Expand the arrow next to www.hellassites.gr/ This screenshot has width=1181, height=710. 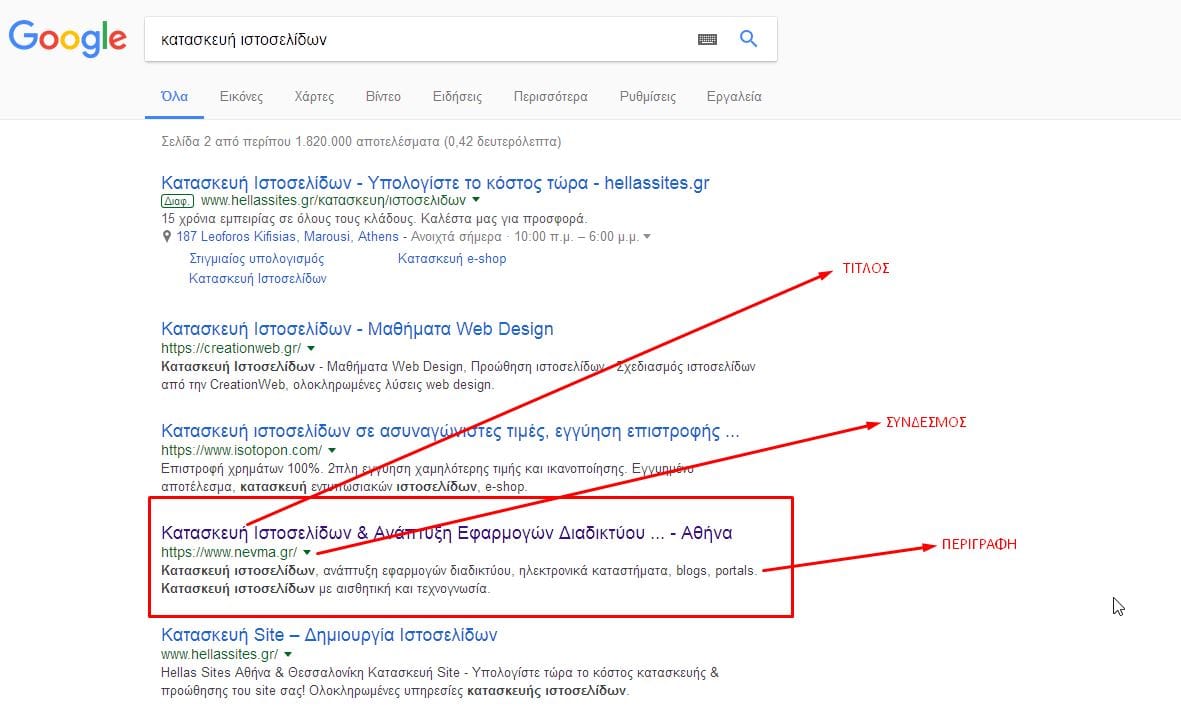point(288,654)
